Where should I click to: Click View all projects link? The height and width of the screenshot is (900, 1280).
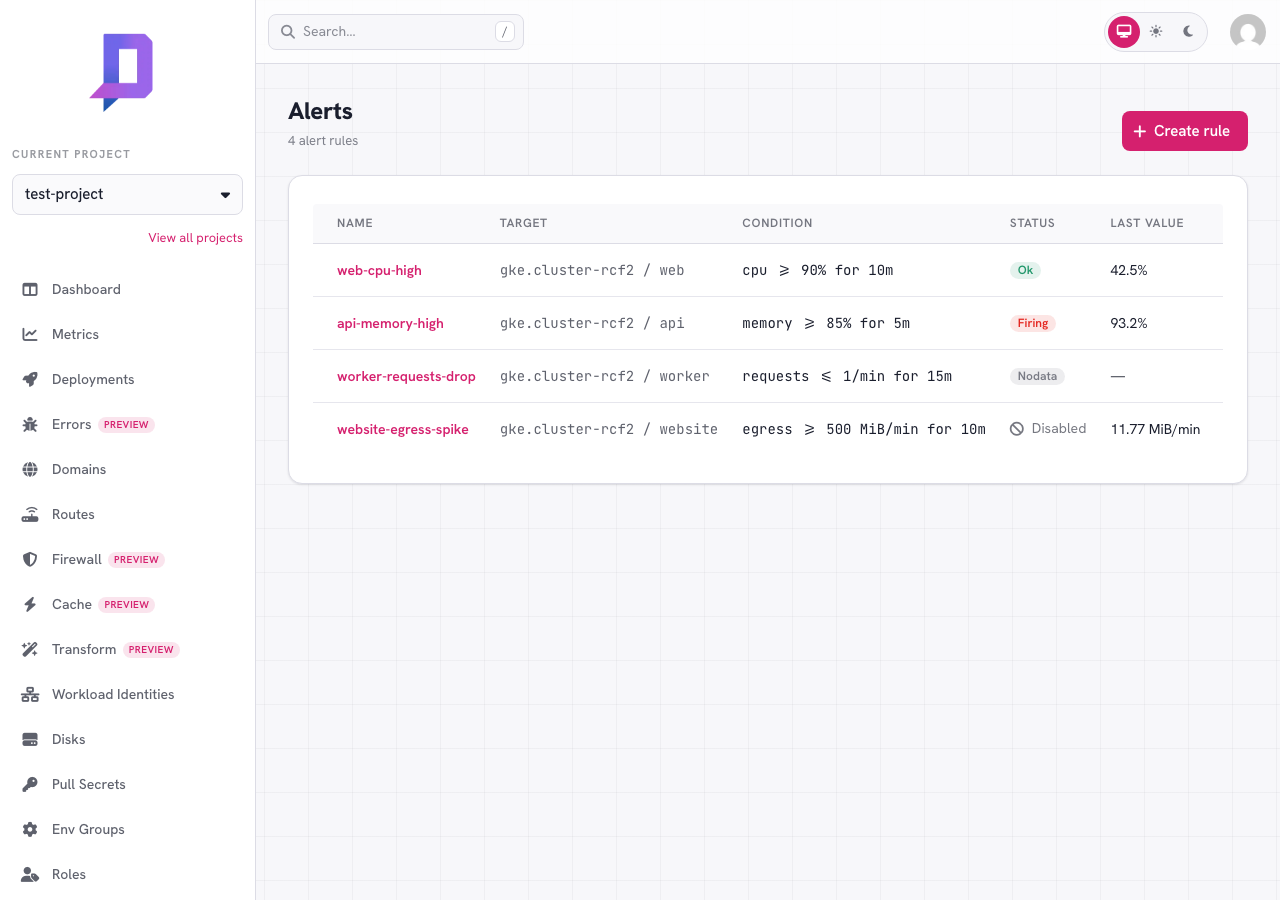[195, 238]
